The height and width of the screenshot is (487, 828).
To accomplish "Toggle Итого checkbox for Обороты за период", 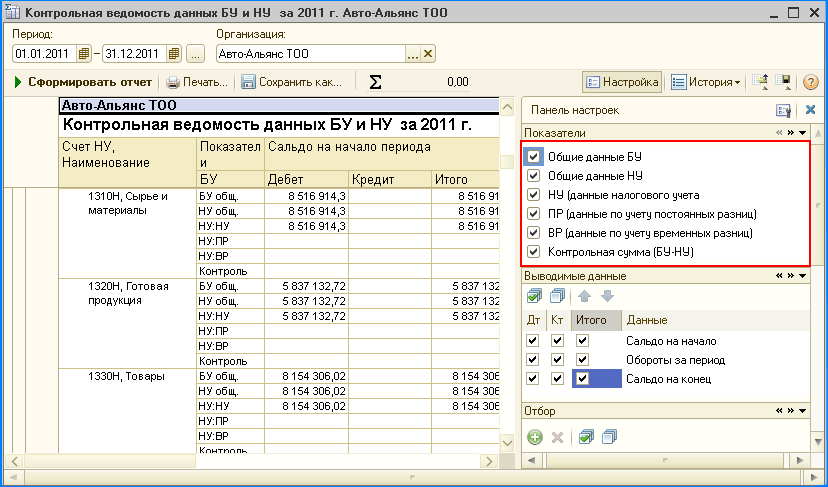I will 583,360.
